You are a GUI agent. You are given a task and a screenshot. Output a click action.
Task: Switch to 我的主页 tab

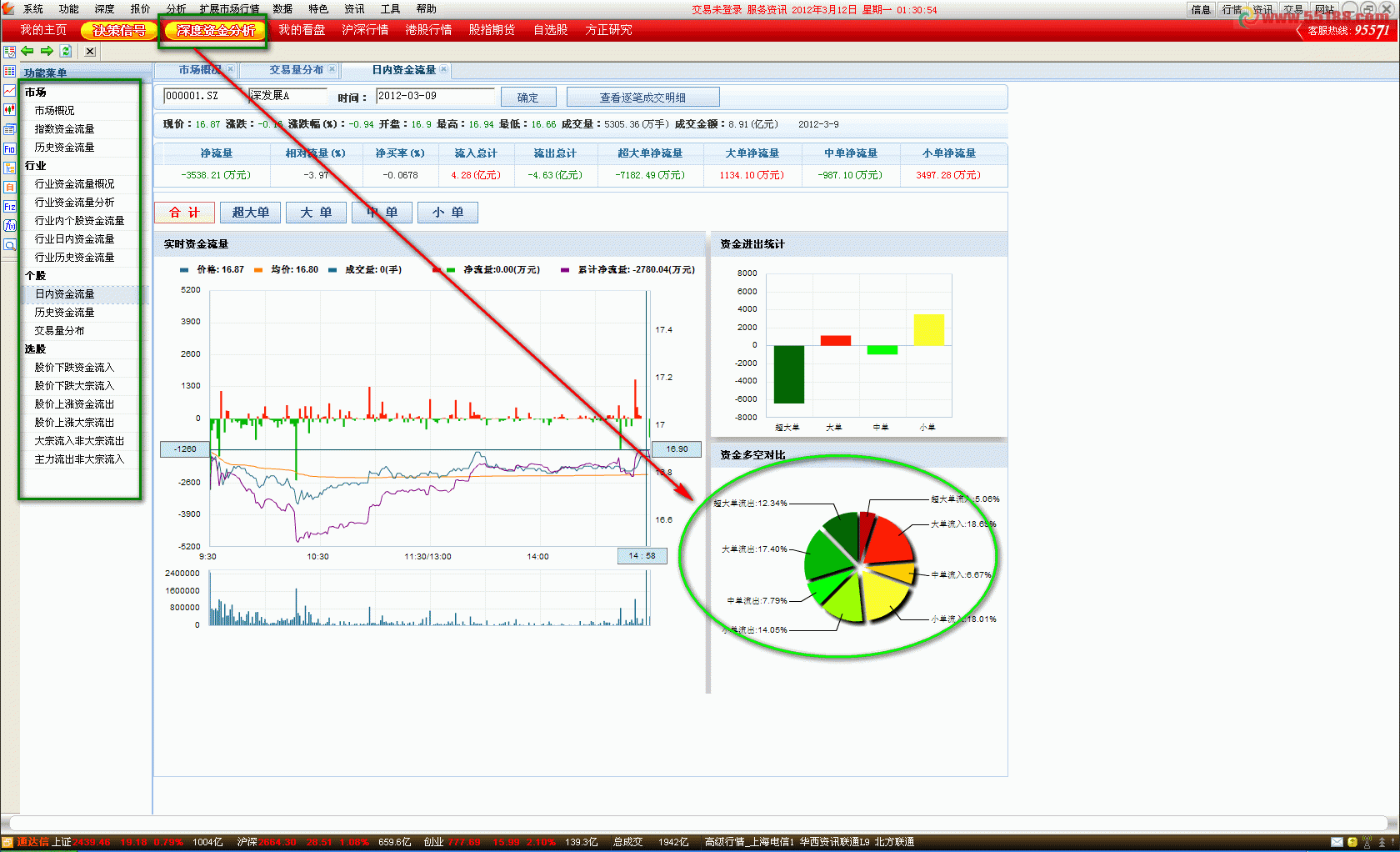click(43, 30)
